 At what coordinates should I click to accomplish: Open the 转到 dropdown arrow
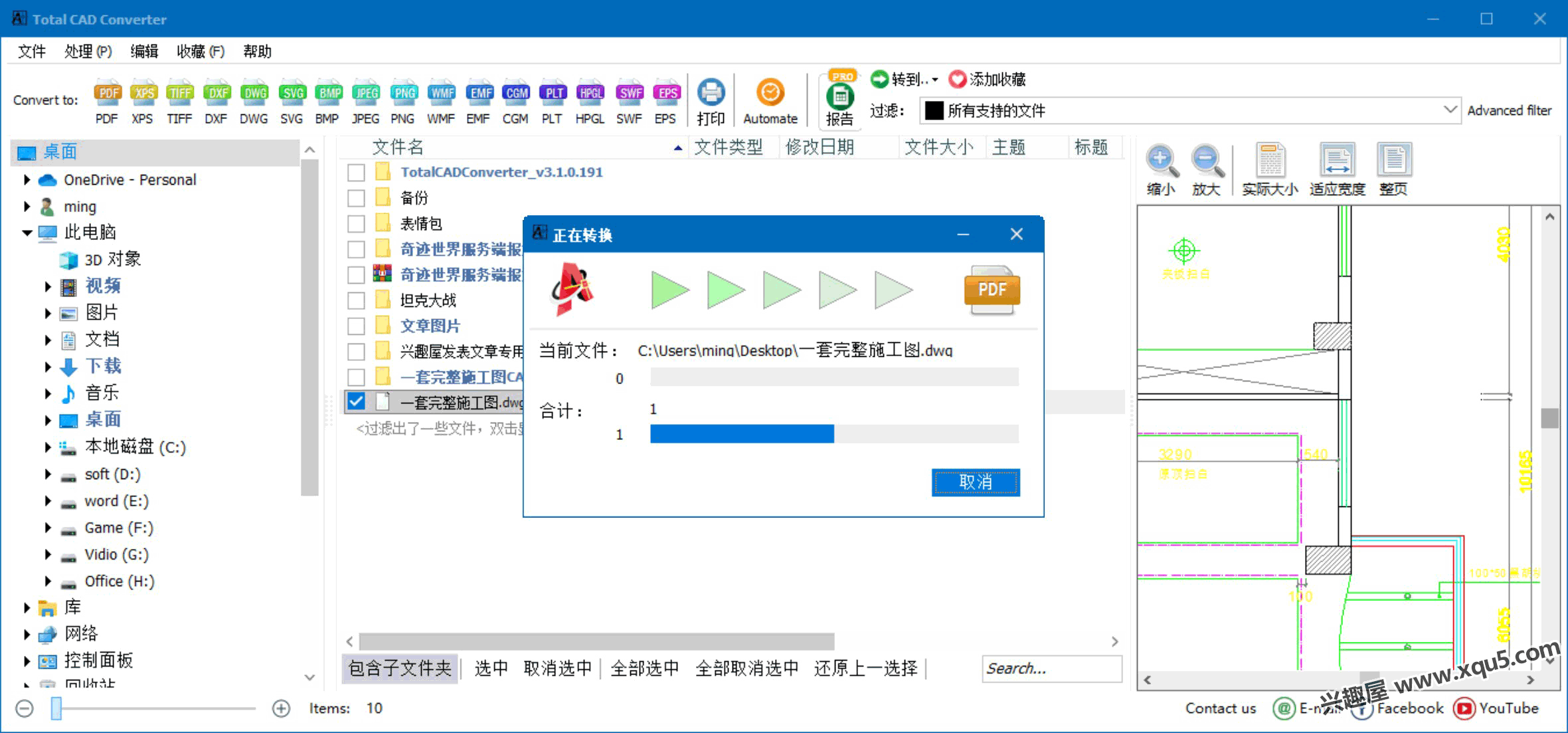(x=936, y=80)
